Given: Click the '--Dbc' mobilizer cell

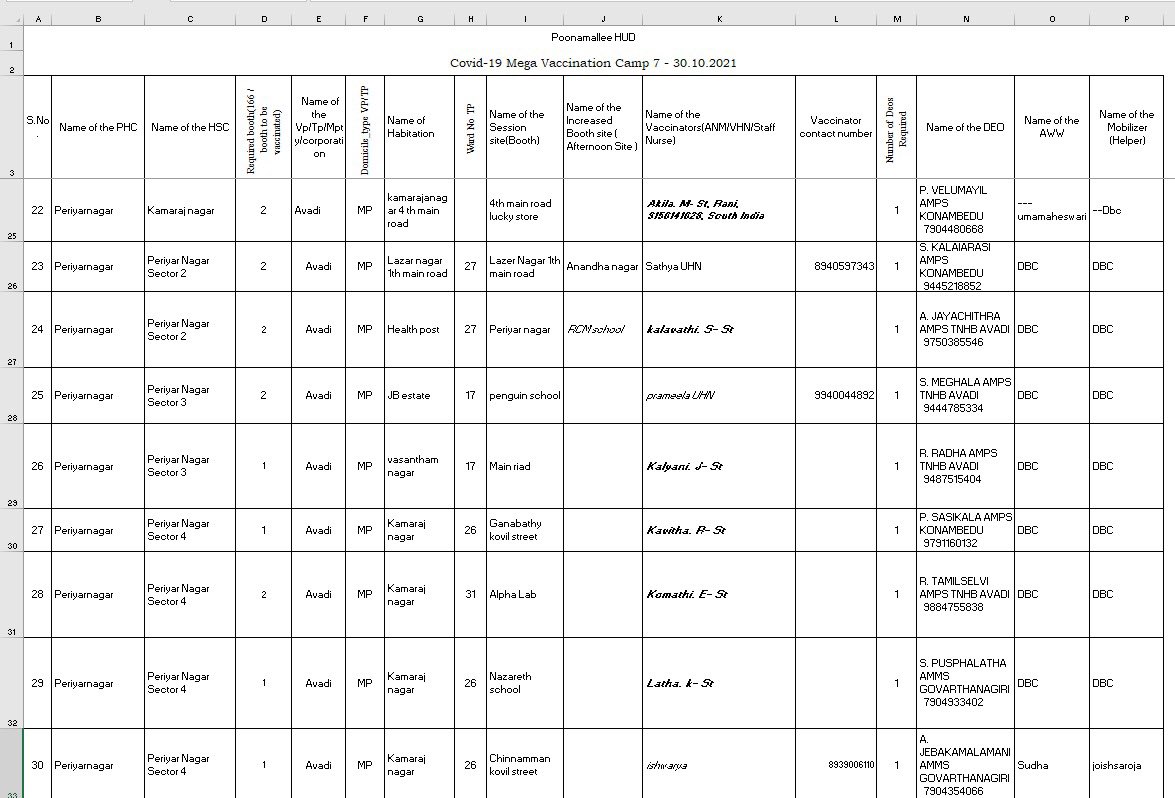Looking at the screenshot, I should 1126,211.
